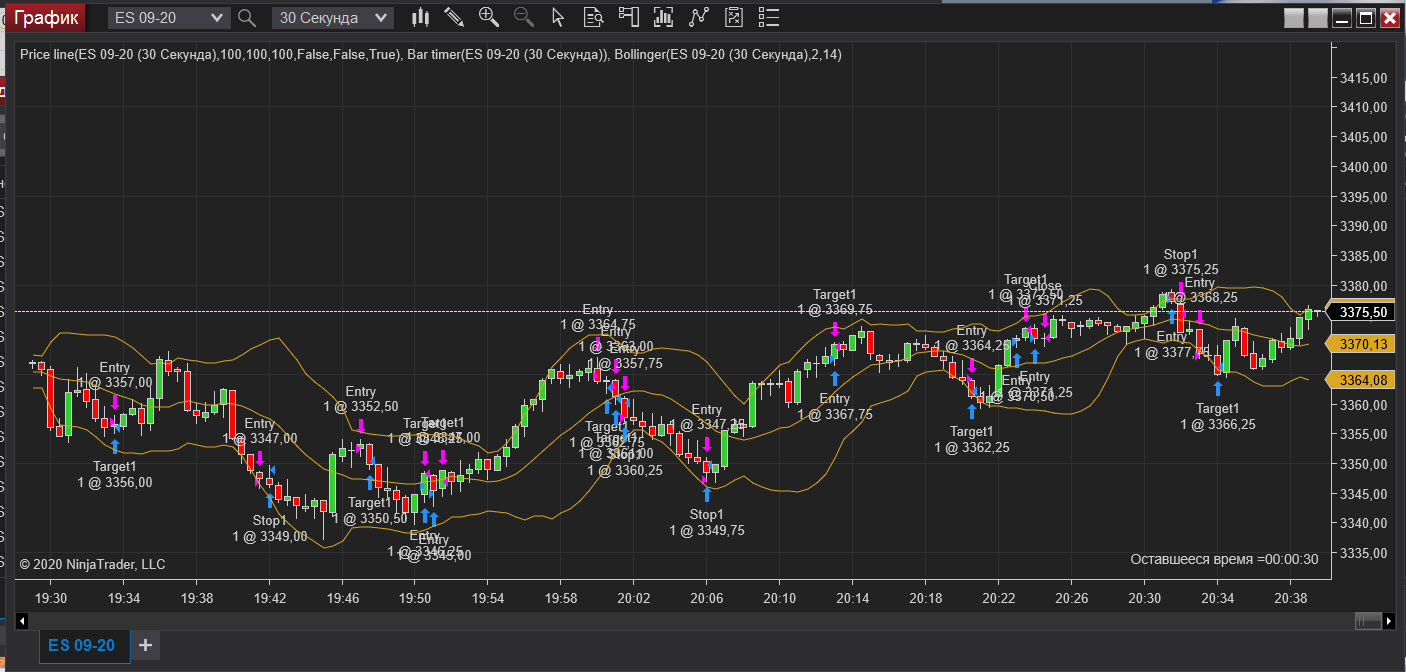Image resolution: width=1406 pixels, height=672 pixels.
Task: Click the Target1 1 @ 3362,25 marker label
Action: [972, 439]
